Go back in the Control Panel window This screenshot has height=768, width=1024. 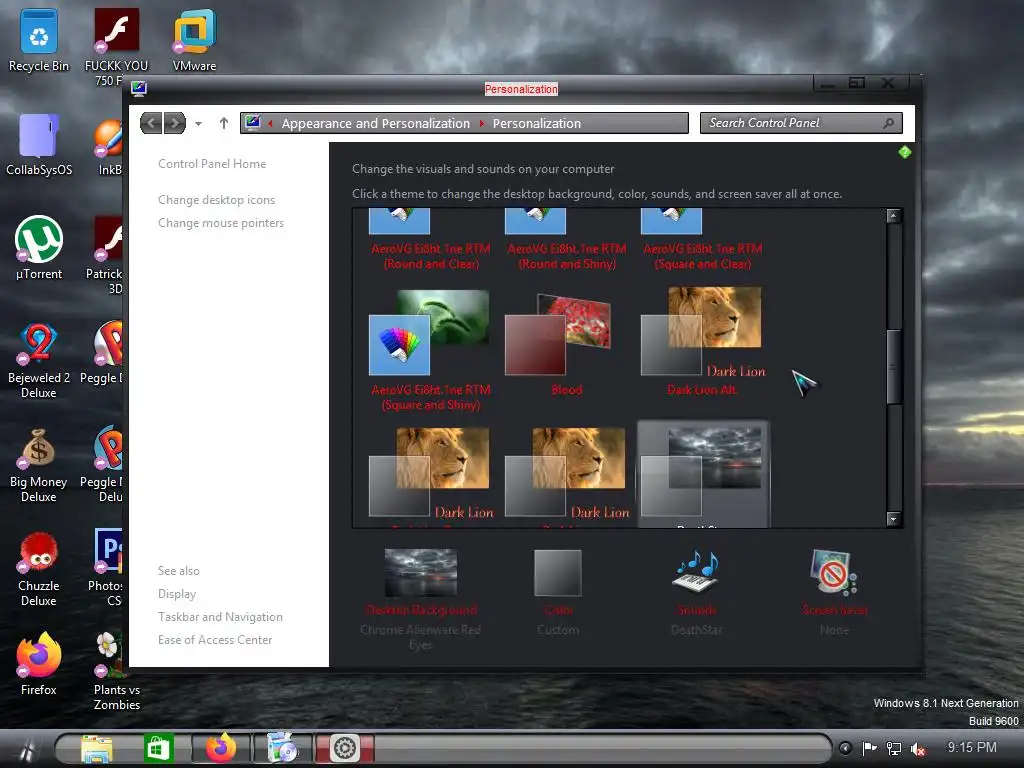click(152, 123)
